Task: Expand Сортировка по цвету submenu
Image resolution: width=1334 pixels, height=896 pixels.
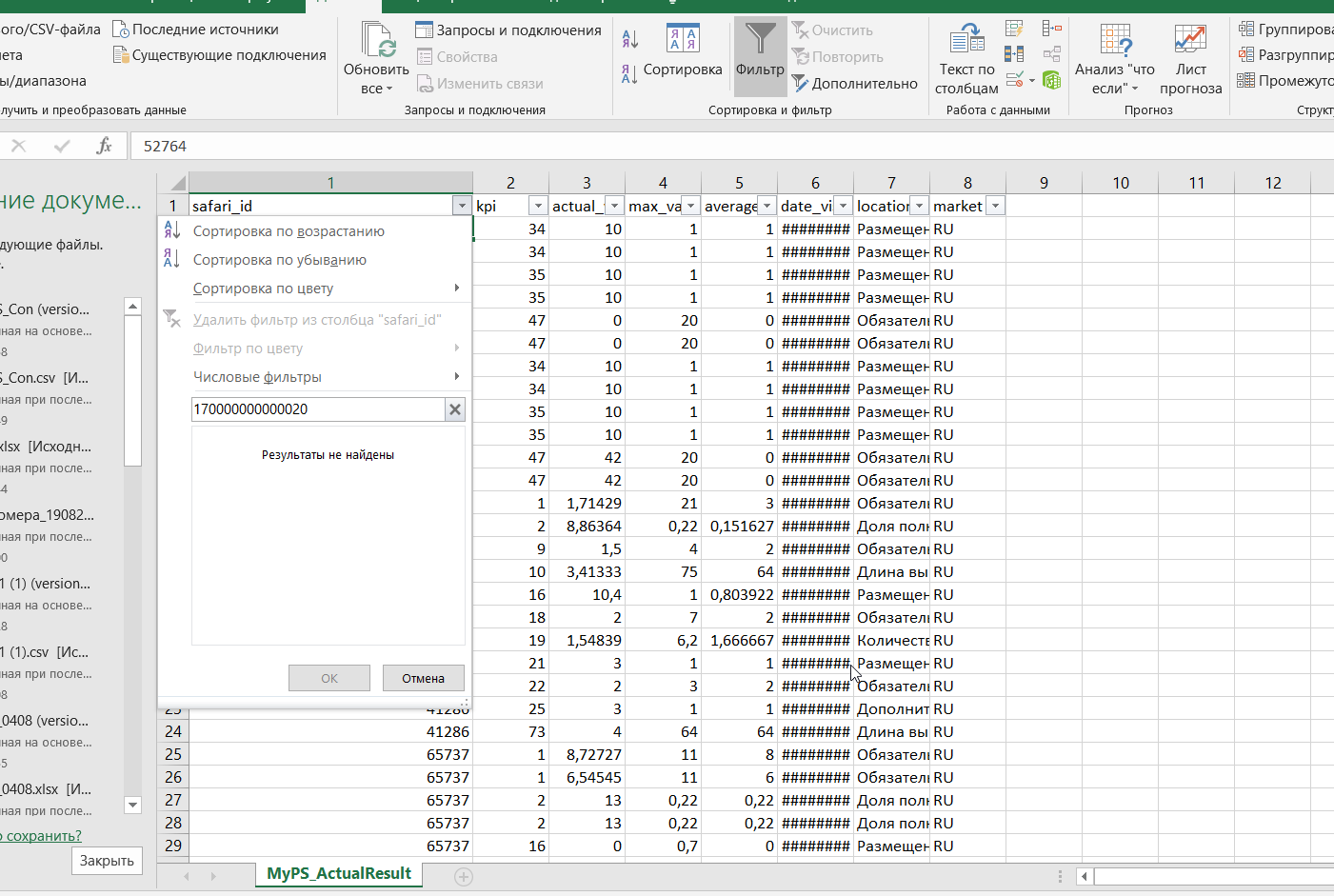Action: point(314,289)
